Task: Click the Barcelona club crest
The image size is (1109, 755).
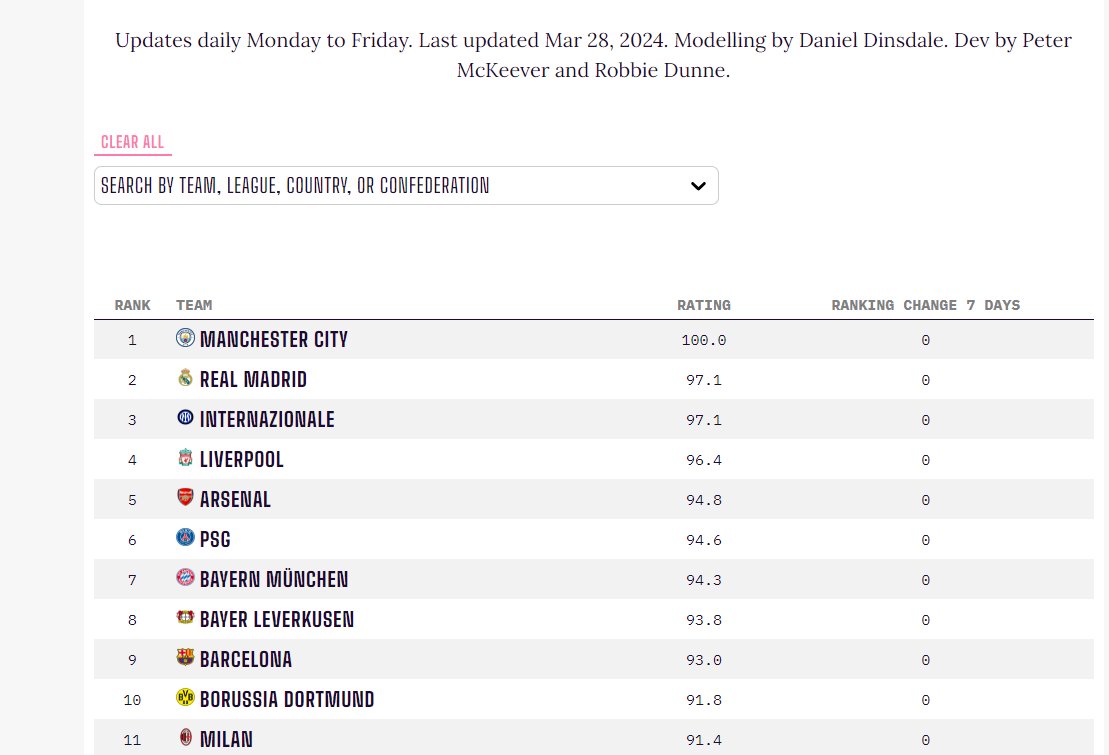Action: coord(185,657)
